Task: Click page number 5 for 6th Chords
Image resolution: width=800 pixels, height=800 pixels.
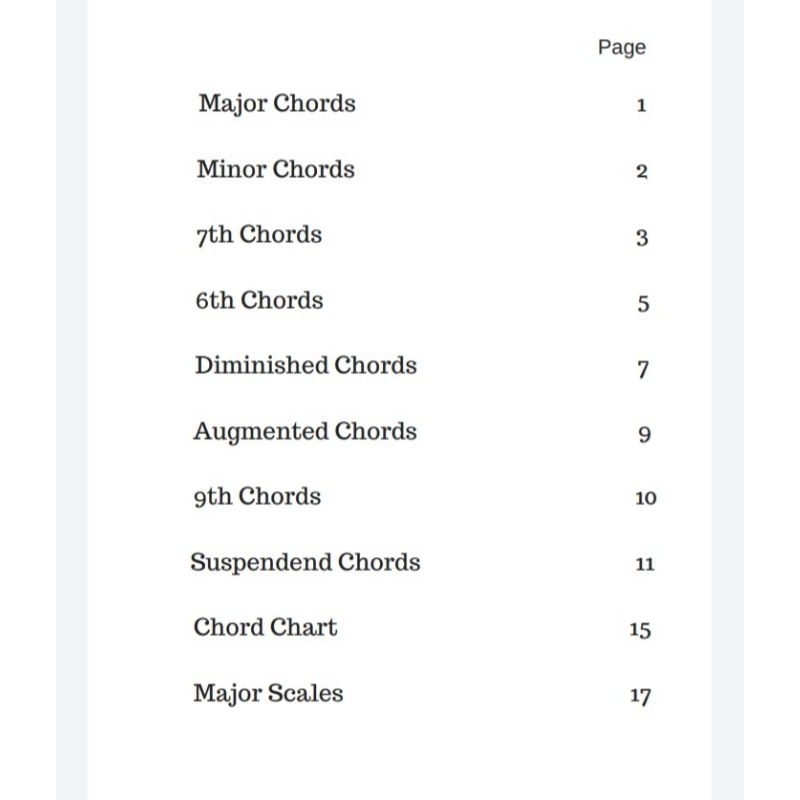Action: point(643,303)
